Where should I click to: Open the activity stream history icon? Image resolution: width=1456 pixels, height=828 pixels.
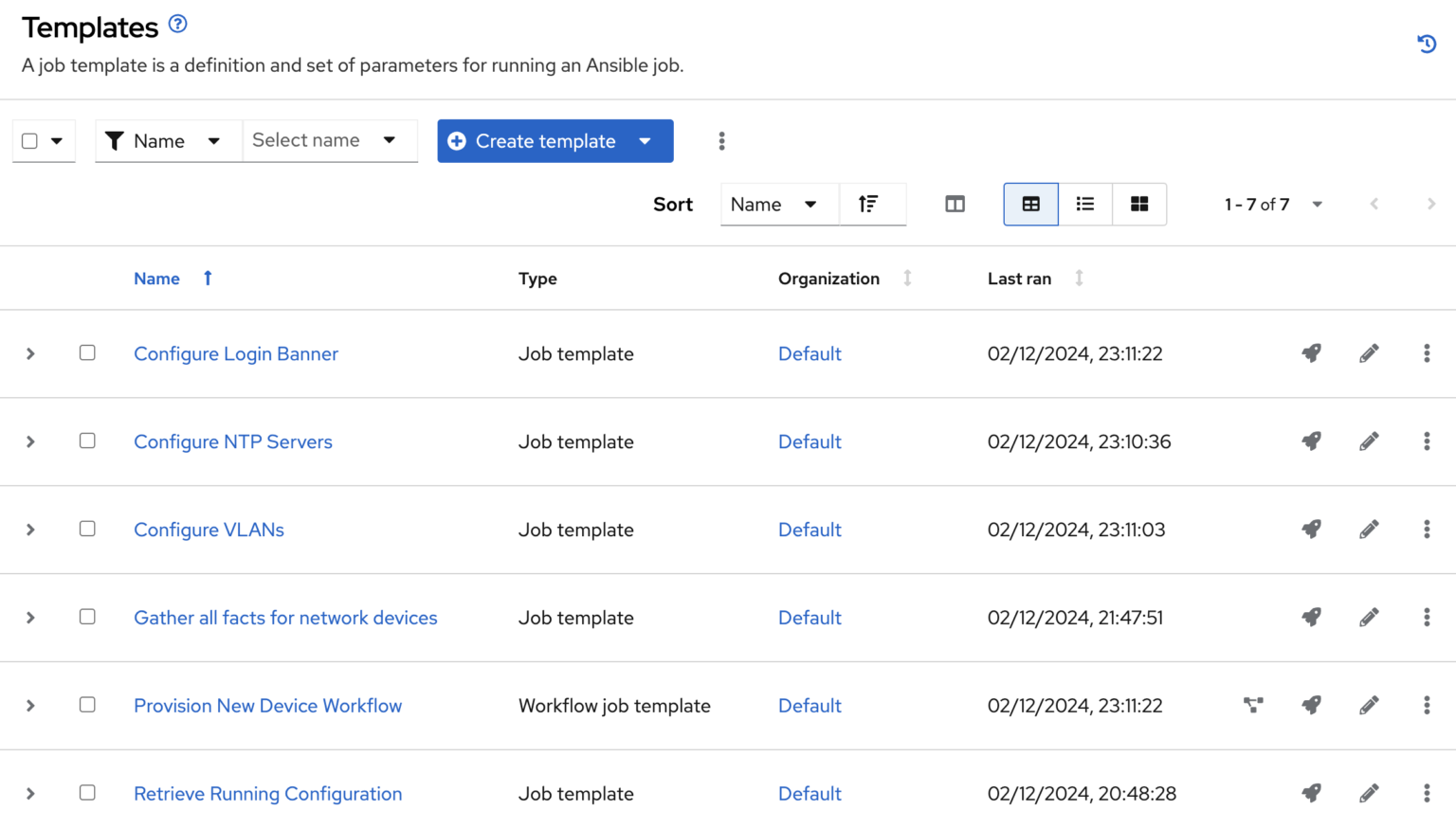1426,44
